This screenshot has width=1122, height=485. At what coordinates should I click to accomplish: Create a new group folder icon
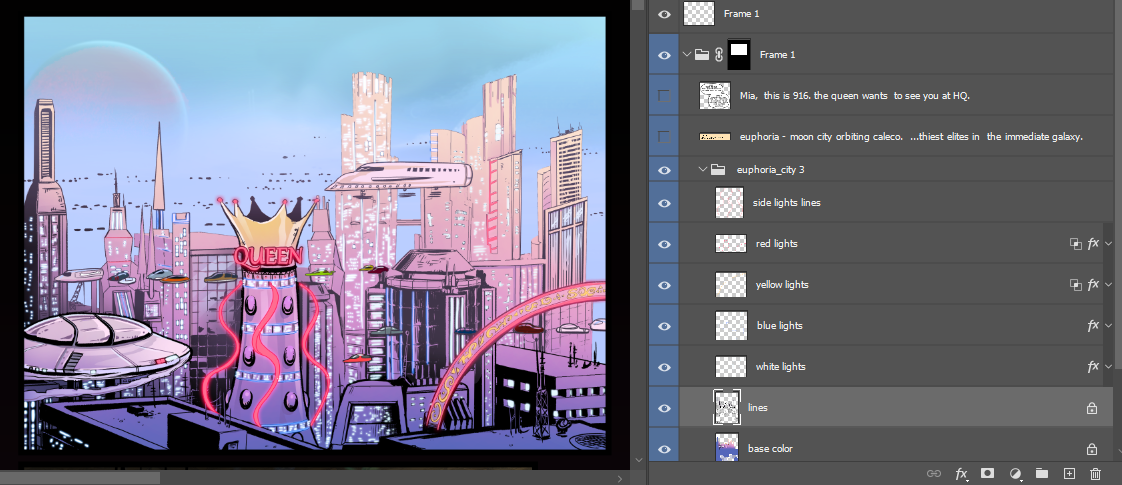click(1041, 473)
